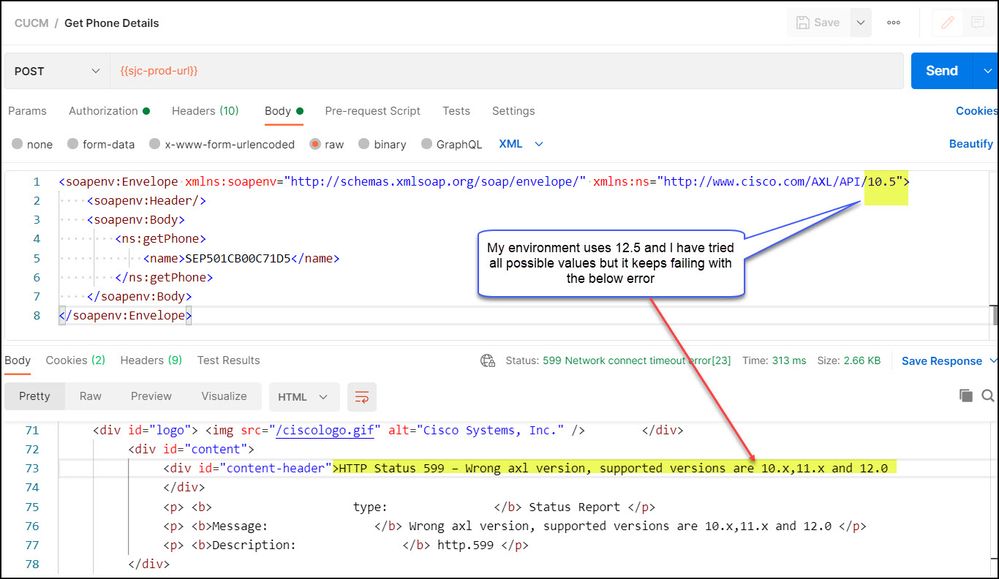Select the form-data radio option
The image size is (999, 579).
click(x=73, y=144)
